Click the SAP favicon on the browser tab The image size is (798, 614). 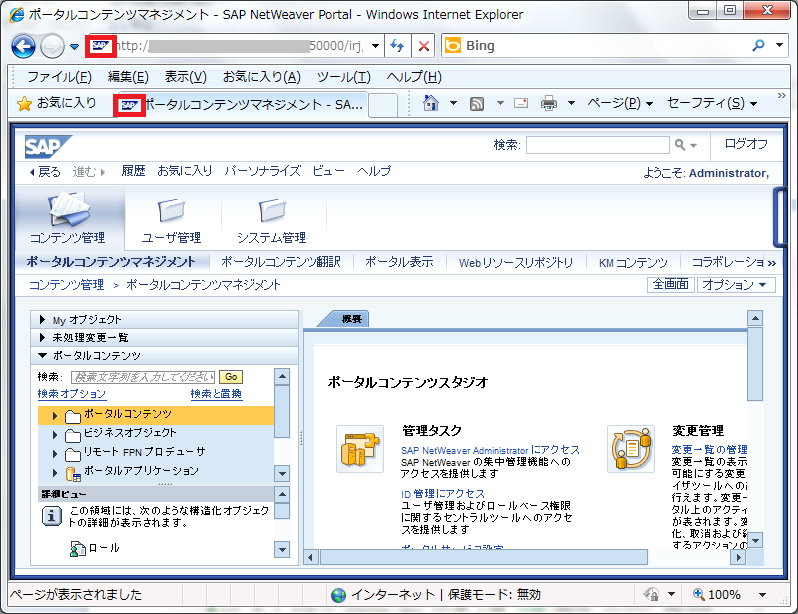point(129,105)
